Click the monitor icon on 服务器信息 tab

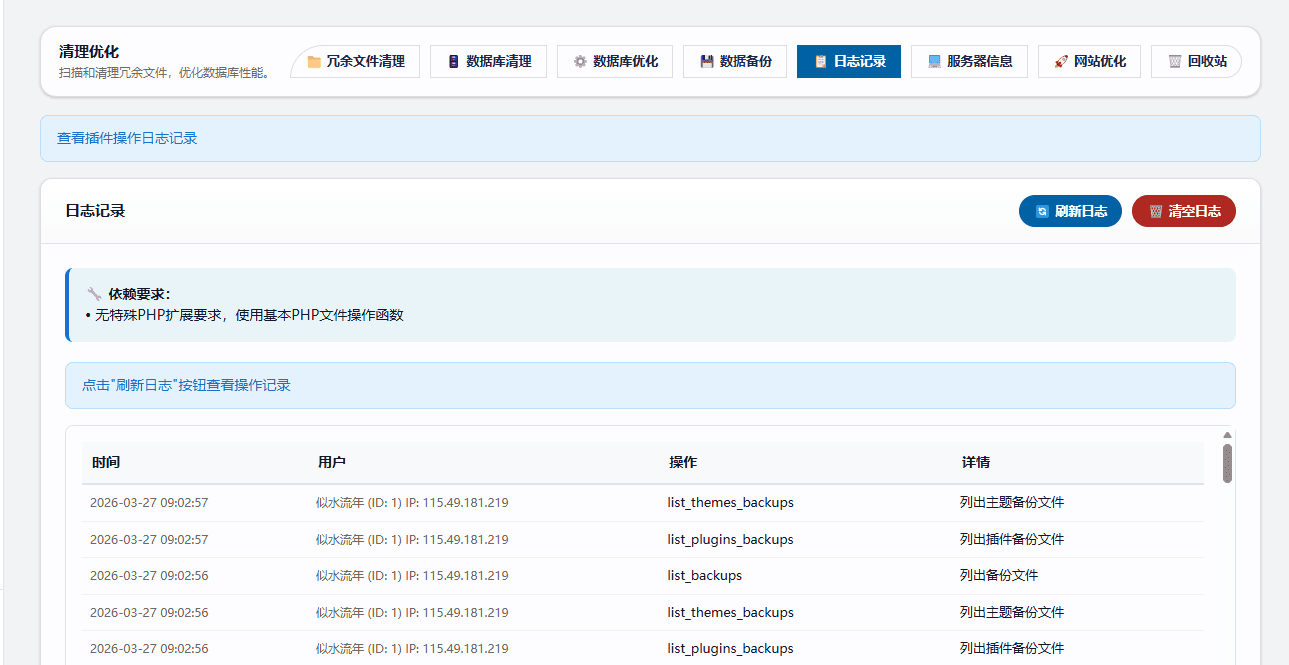point(934,62)
